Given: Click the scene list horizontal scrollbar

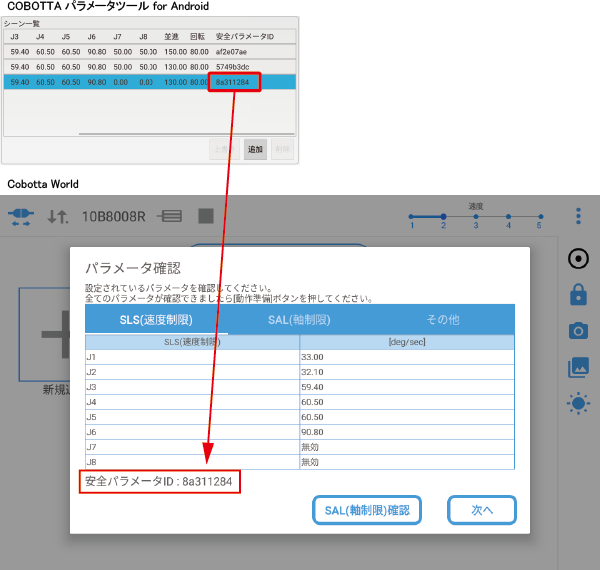Looking at the screenshot, I should (x=150, y=133).
